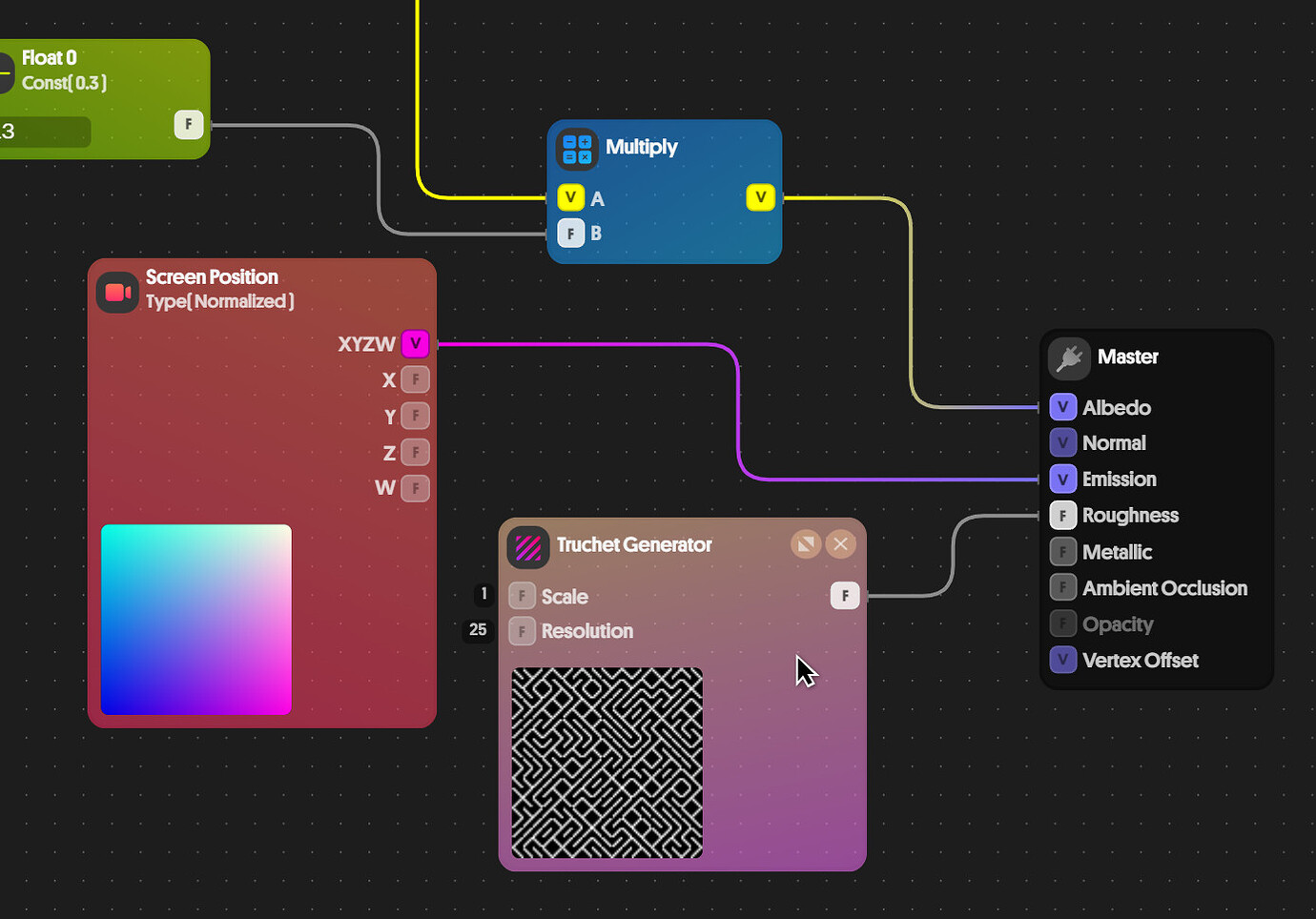The width and height of the screenshot is (1316, 919).
Task: Click the Screen Position camera icon
Action: (x=117, y=292)
